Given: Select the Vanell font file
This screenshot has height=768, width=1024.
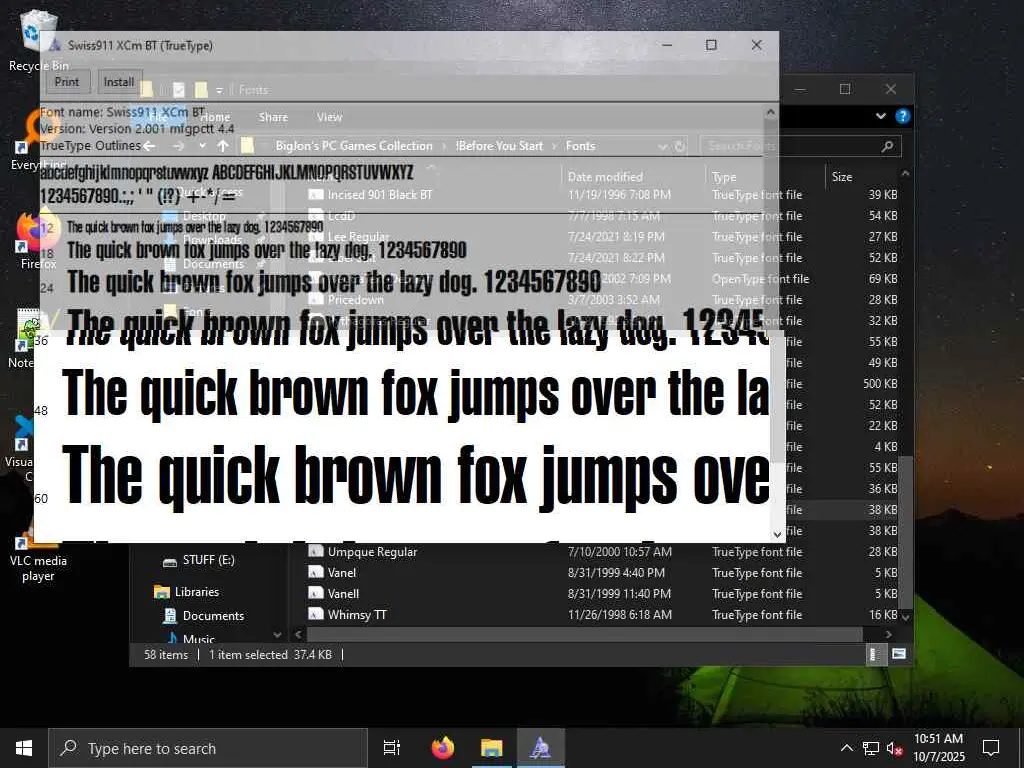Looking at the screenshot, I should tap(344, 594).
